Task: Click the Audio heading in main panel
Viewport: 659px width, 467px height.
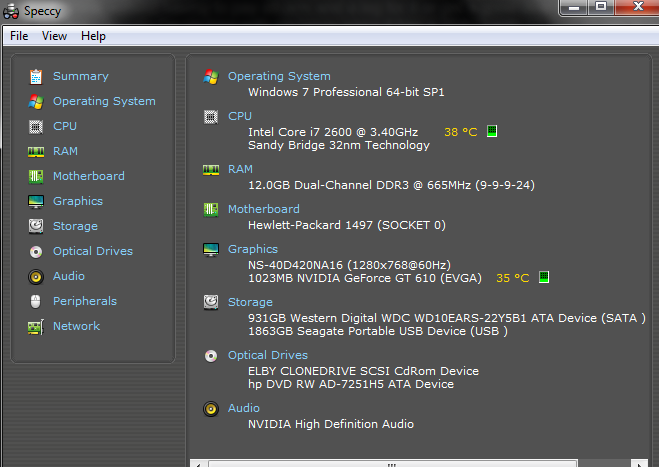Action: coord(244,409)
